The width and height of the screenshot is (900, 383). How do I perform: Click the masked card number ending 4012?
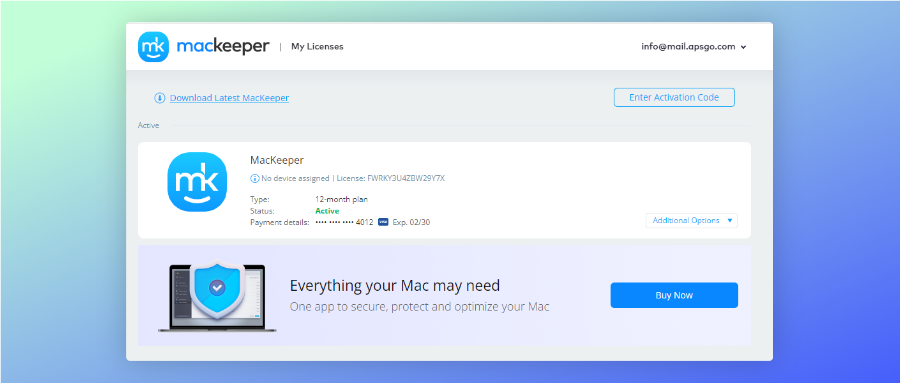point(344,222)
